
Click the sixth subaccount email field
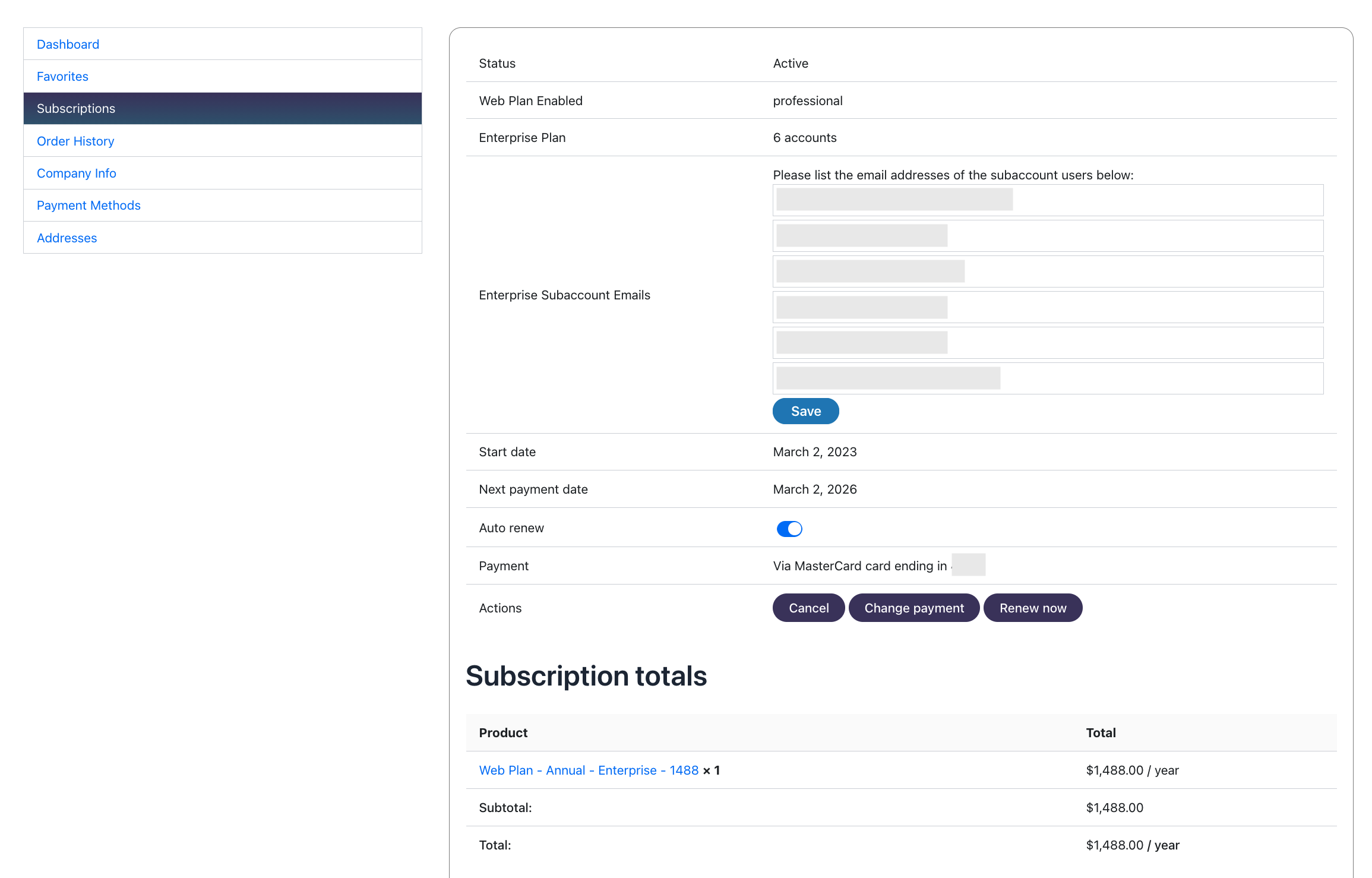[1048, 378]
